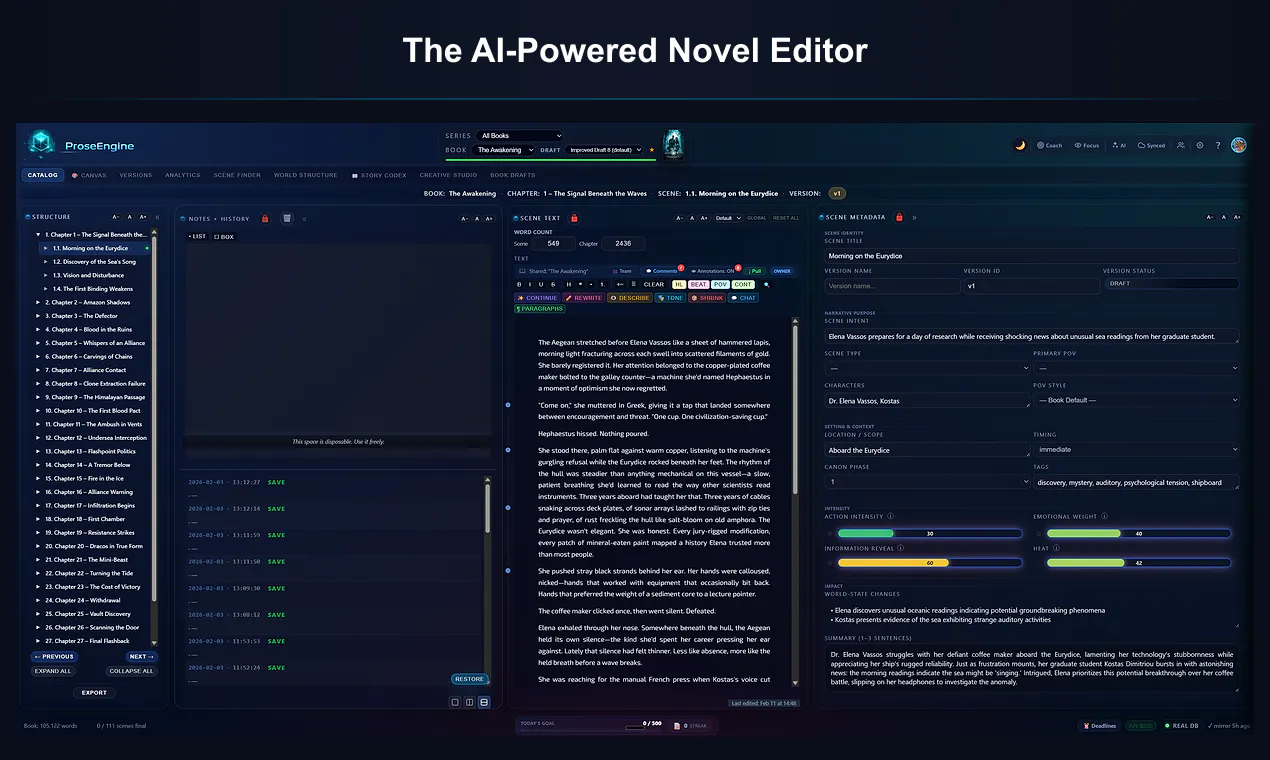
Task: Click the Version name input field
Action: tap(891, 286)
